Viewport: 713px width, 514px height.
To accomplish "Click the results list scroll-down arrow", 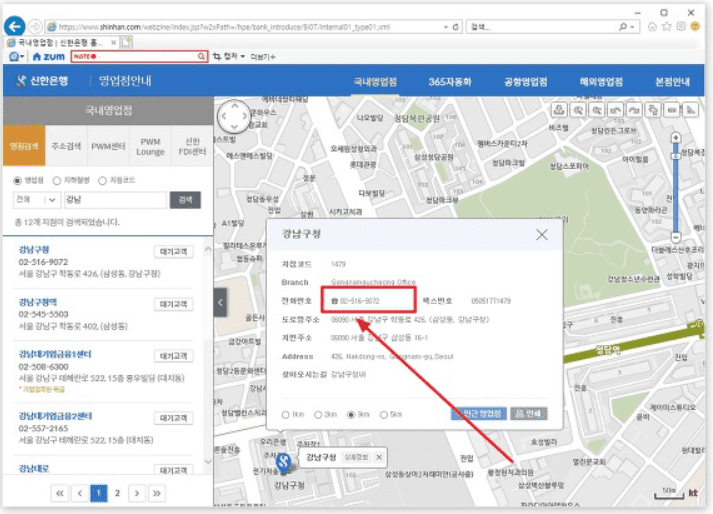I will click(208, 462).
